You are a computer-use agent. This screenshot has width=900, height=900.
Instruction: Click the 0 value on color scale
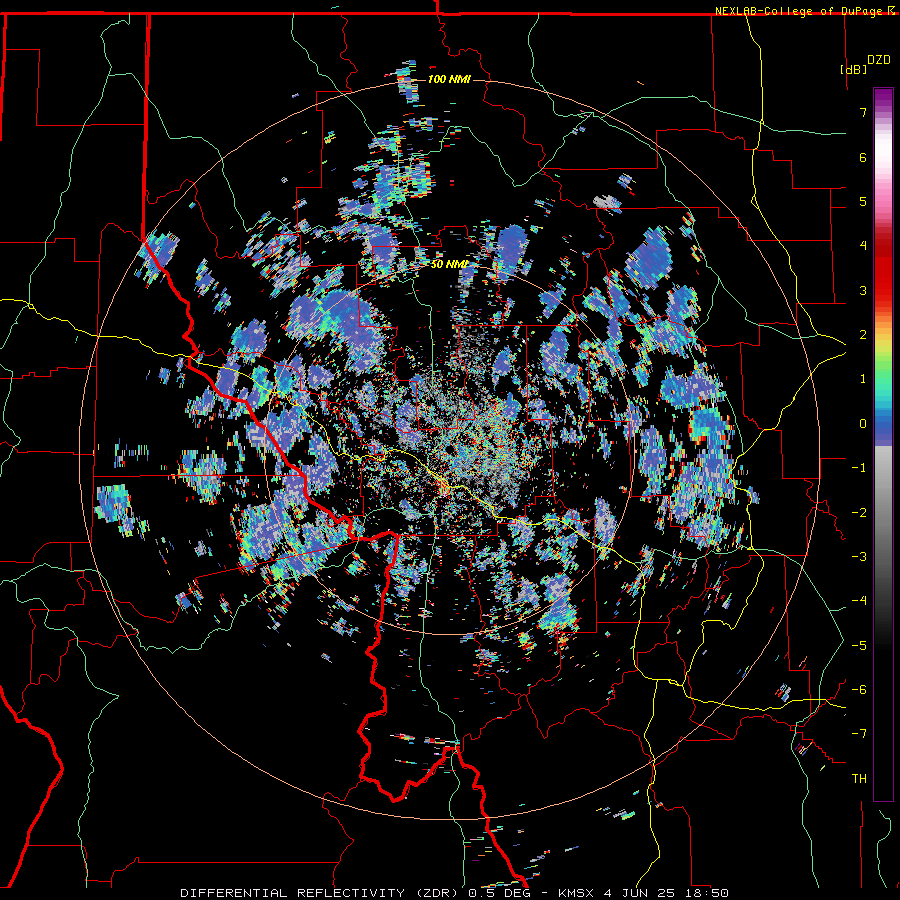863,424
